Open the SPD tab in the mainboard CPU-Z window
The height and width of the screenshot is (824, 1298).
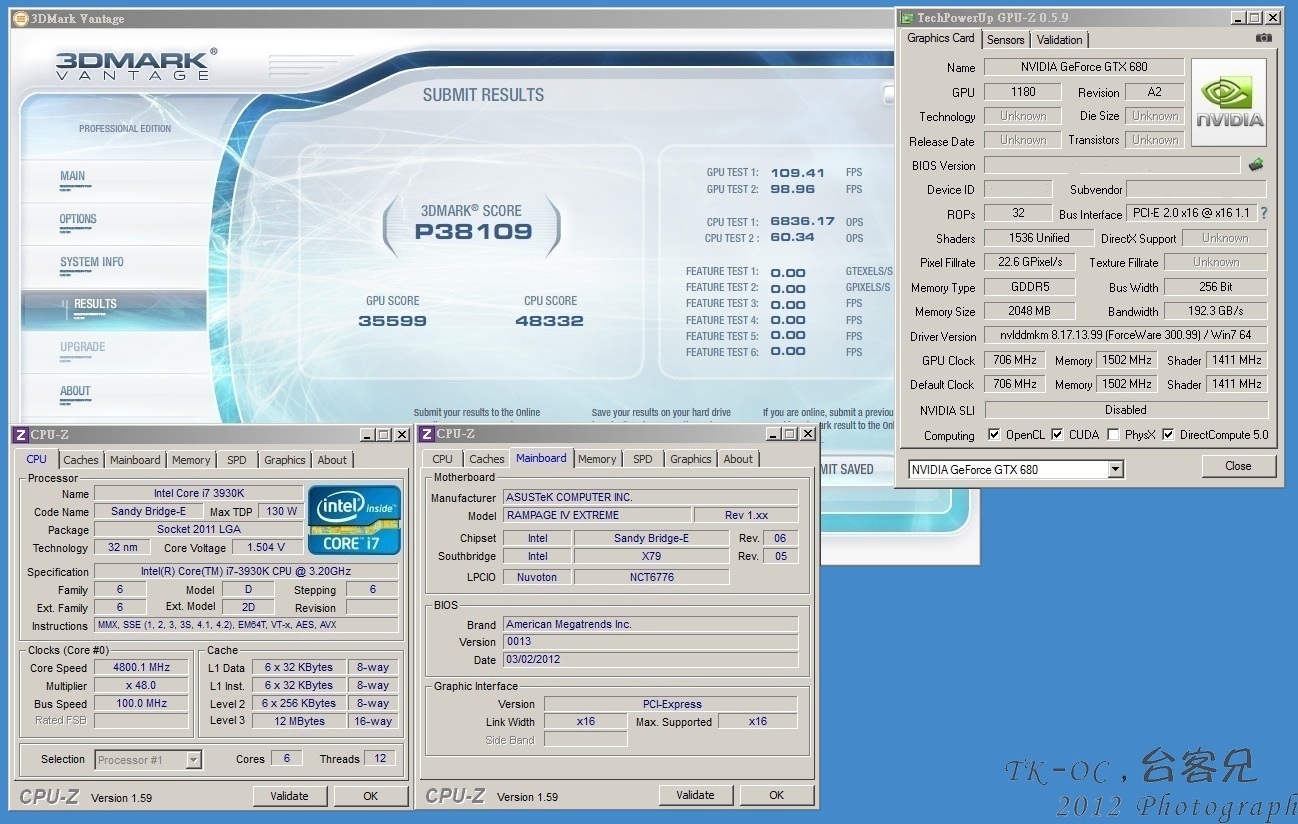point(642,459)
